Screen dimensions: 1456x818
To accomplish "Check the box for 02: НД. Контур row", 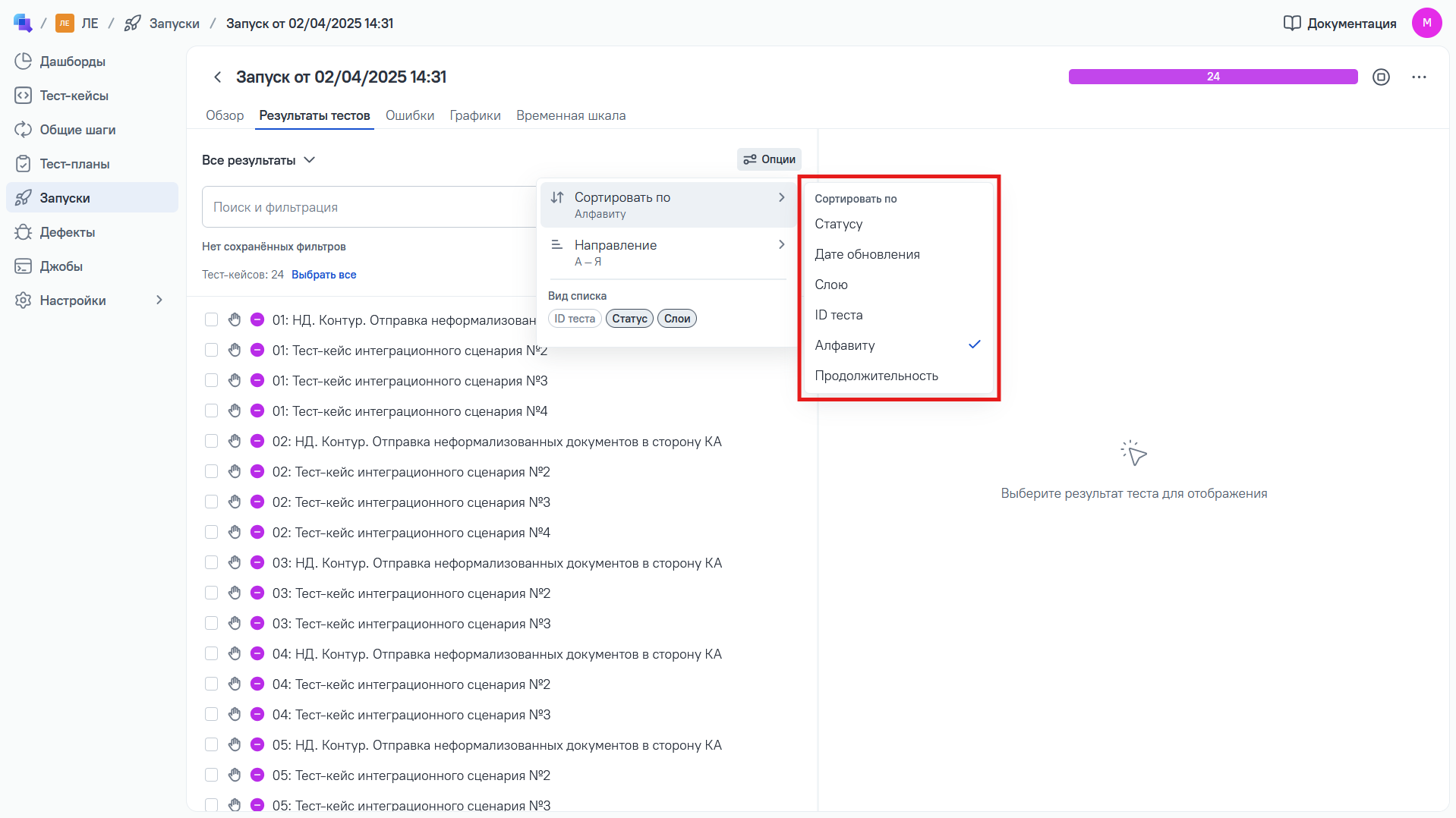I will pyautogui.click(x=212, y=441).
